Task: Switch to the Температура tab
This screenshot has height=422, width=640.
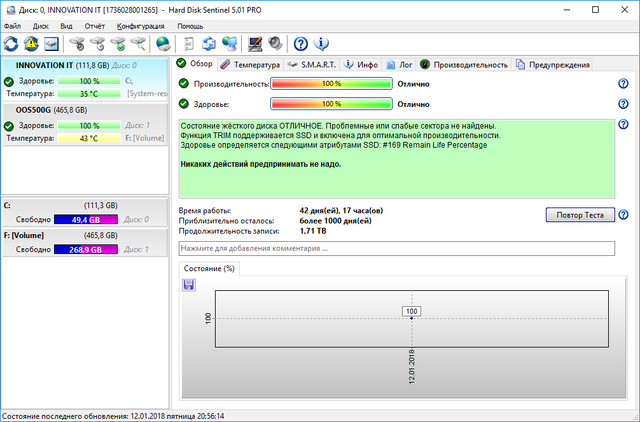Action: coord(250,64)
